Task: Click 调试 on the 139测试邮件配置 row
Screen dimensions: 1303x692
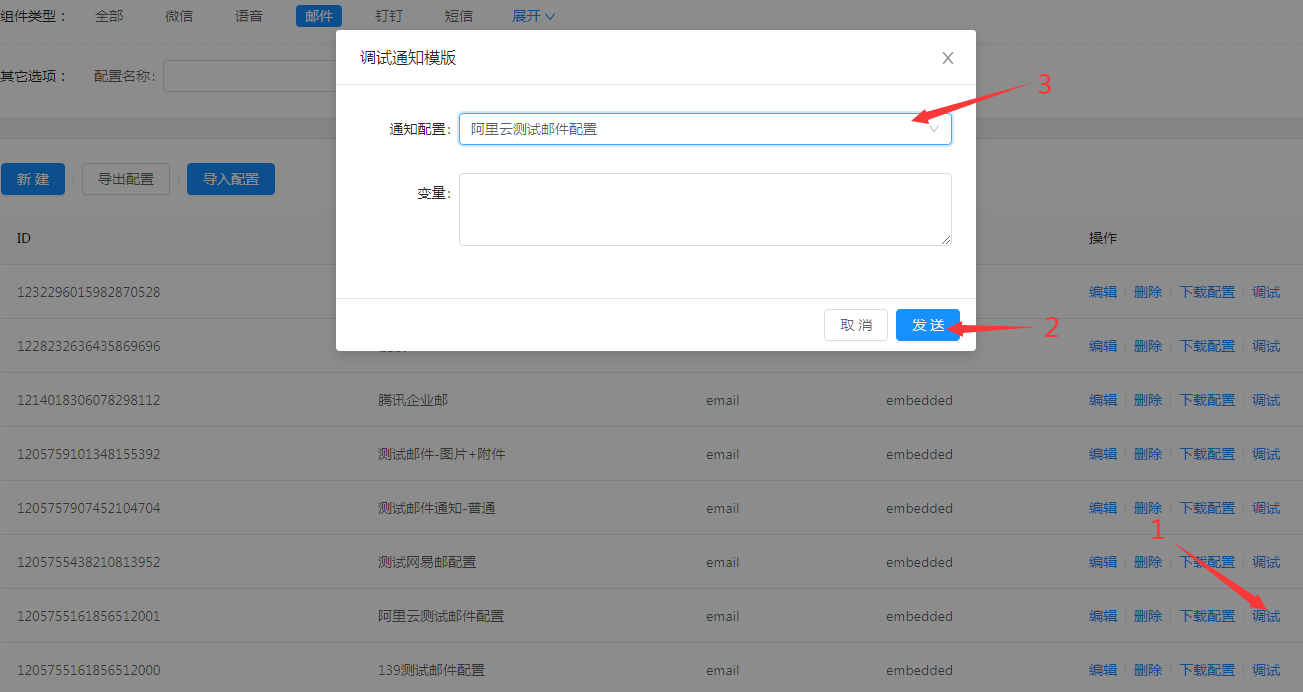Action: click(1265, 669)
